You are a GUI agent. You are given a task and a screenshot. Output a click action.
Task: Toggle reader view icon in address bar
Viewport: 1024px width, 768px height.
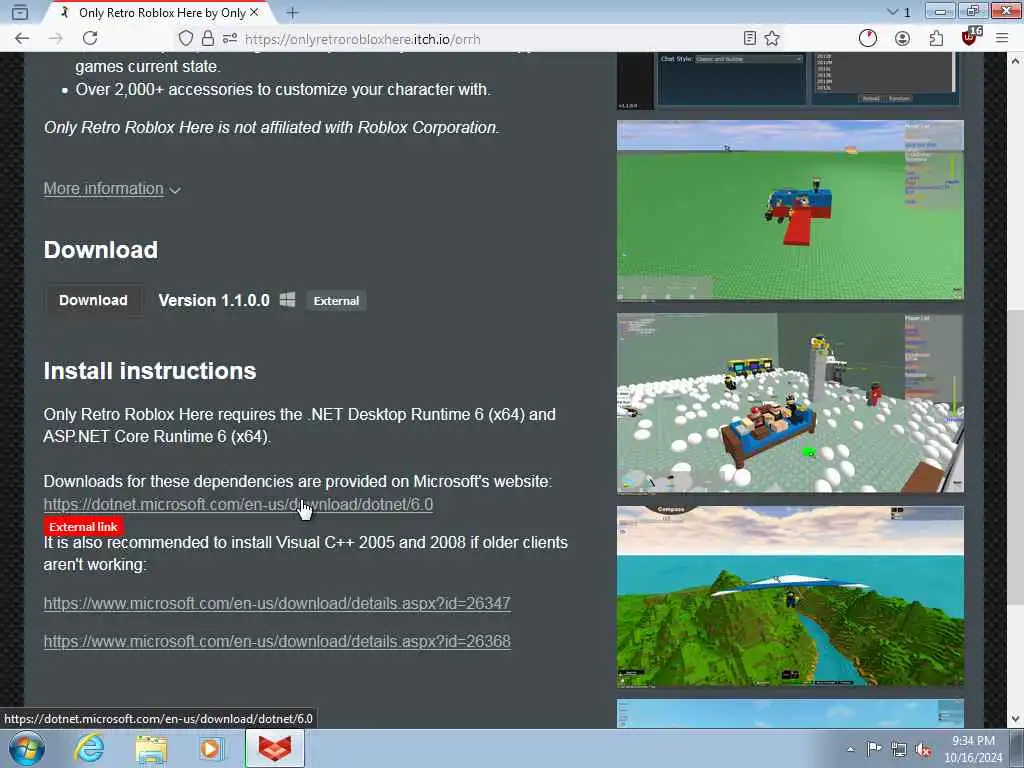750,39
